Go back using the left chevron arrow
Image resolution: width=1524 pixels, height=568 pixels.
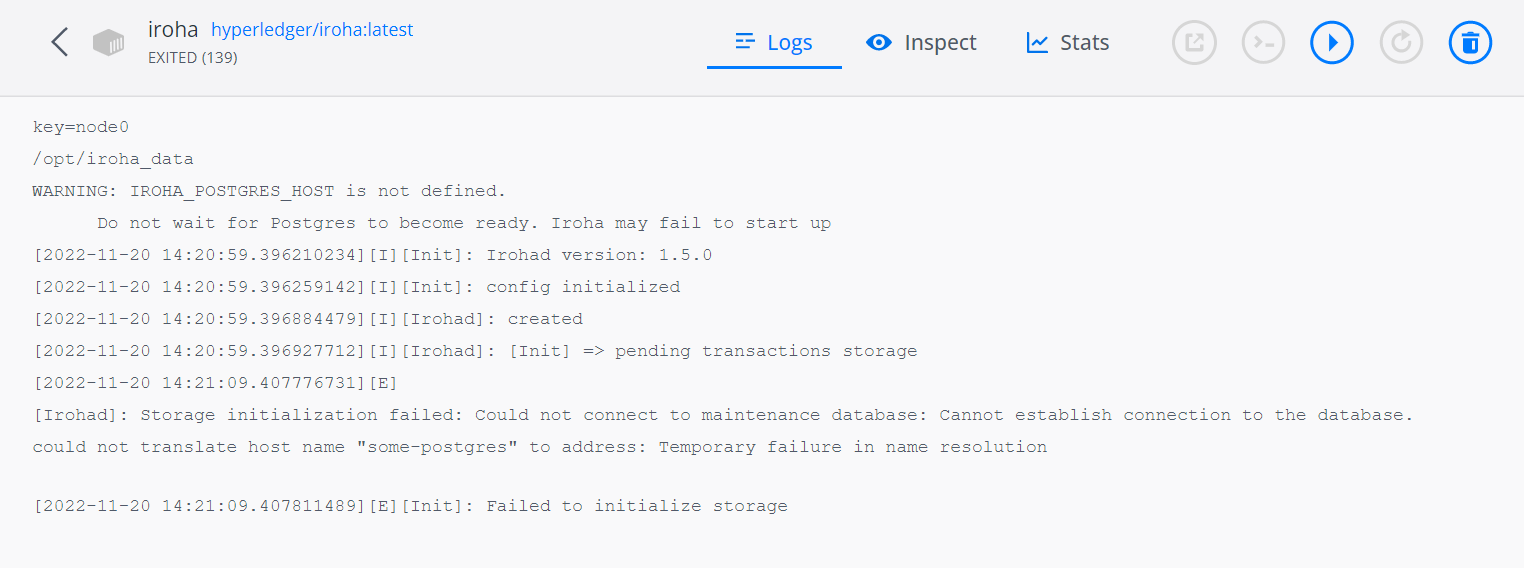(x=60, y=42)
